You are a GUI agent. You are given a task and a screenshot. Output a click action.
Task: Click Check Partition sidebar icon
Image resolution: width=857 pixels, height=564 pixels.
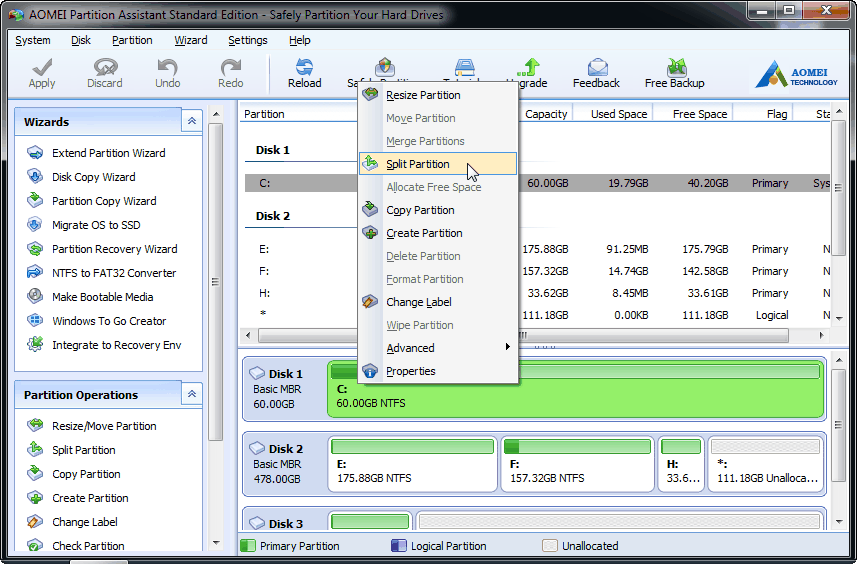(35, 545)
